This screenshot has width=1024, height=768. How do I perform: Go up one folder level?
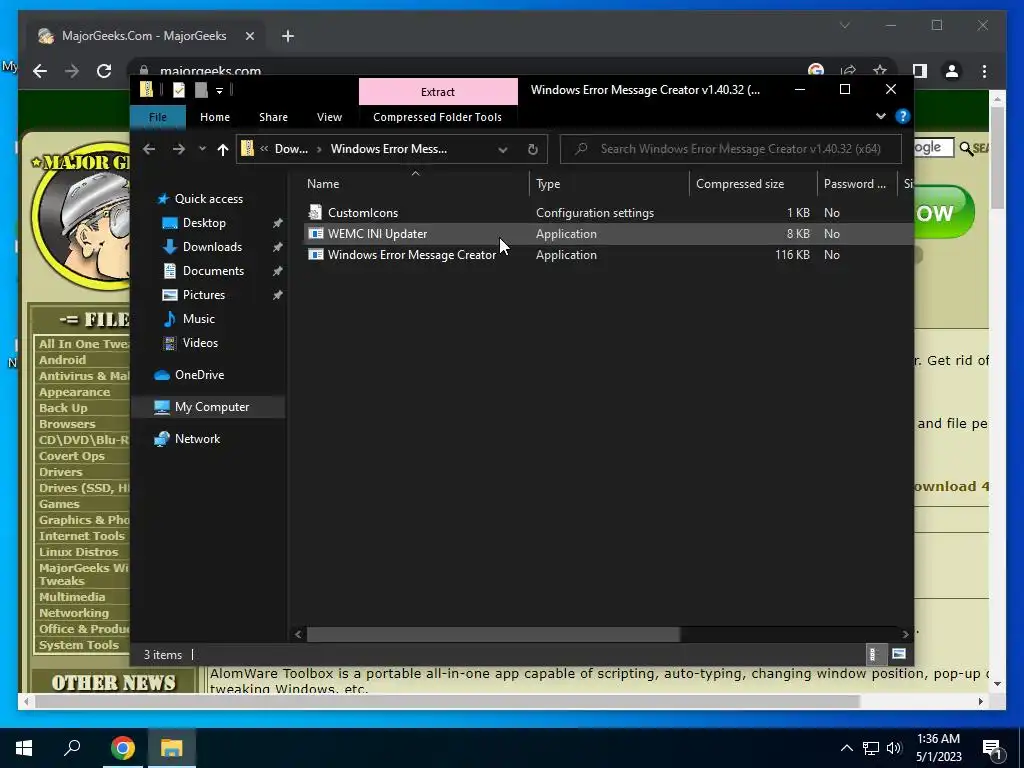pos(223,150)
